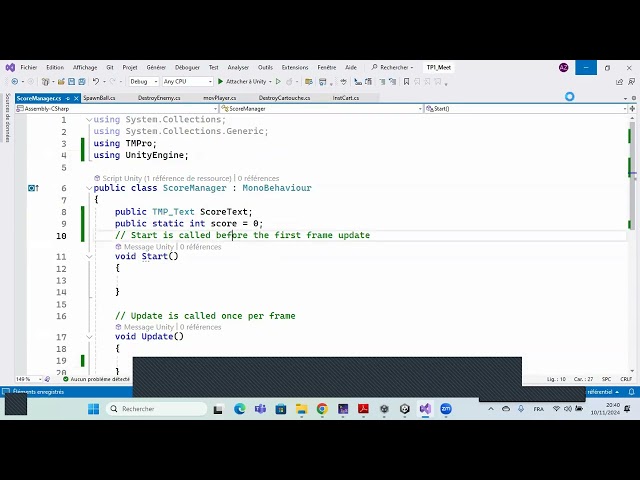Click the CRLF line ending indicator
The height and width of the screenshot is (480, 640).
click(626, 379)
